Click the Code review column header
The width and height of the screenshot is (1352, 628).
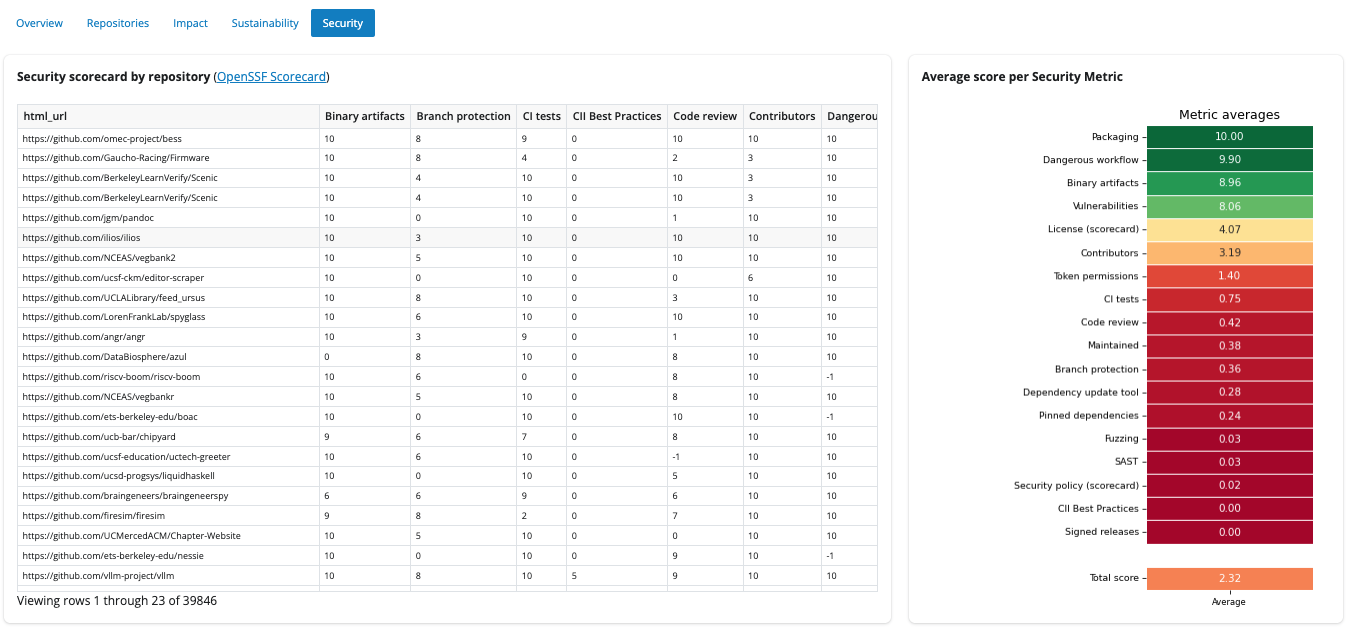705,116
